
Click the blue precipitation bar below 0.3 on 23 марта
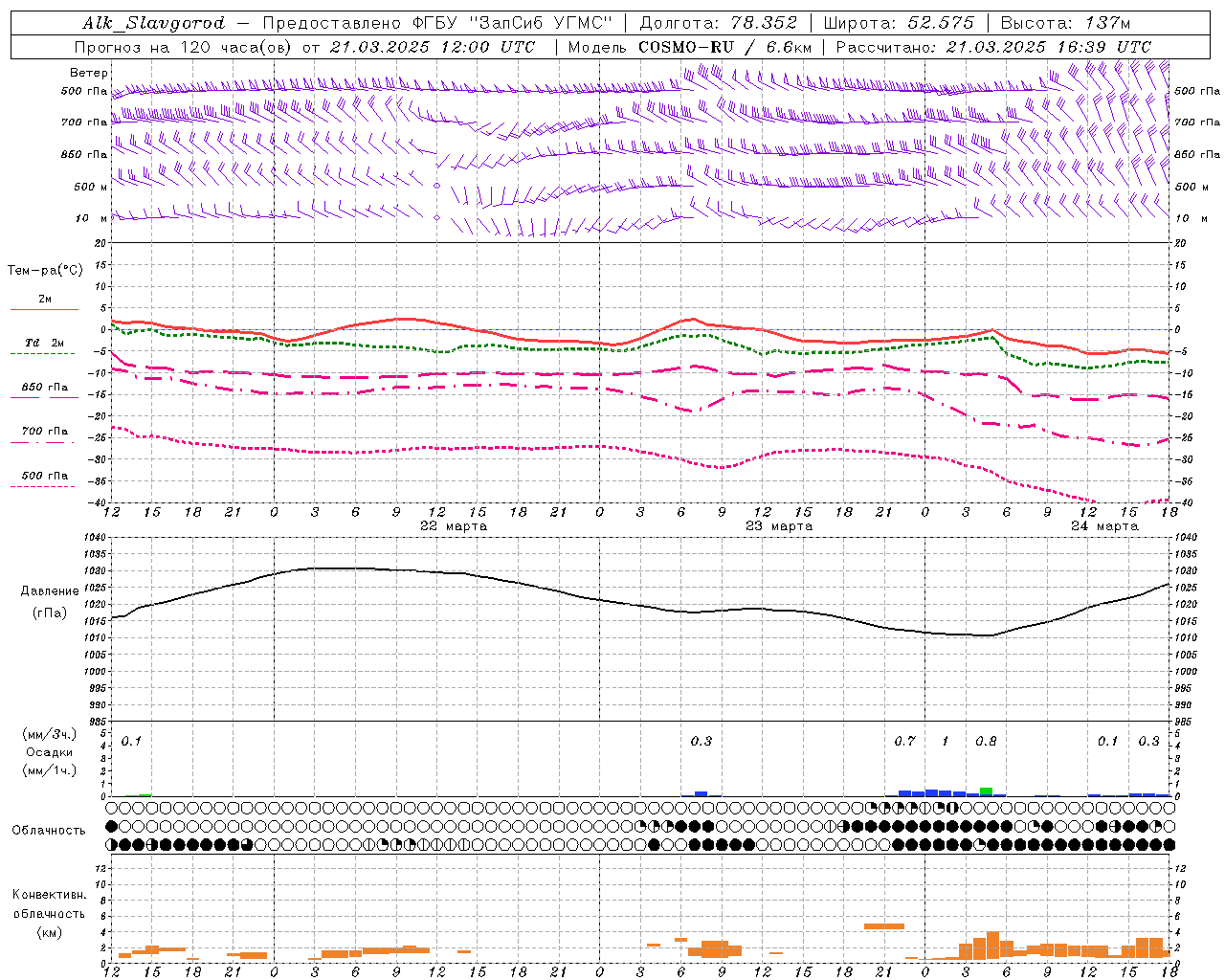coord(701,793)
